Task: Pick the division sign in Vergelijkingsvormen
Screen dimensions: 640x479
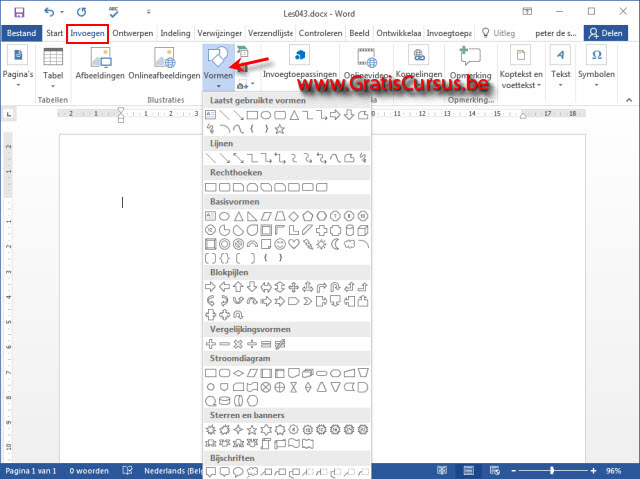Action: pyautogui.click(x=252, y=344)
